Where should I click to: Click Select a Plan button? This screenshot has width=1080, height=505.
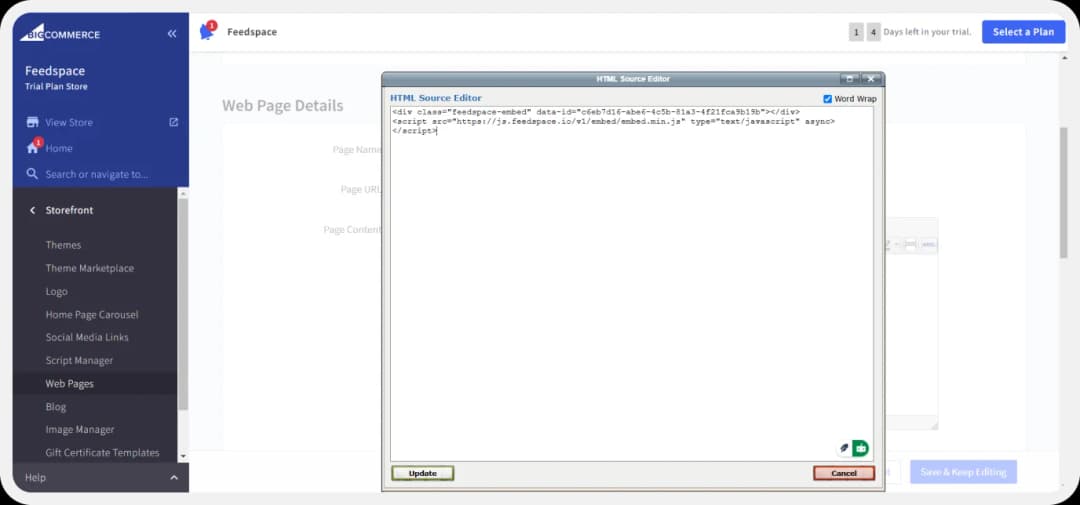(1024, 32)
